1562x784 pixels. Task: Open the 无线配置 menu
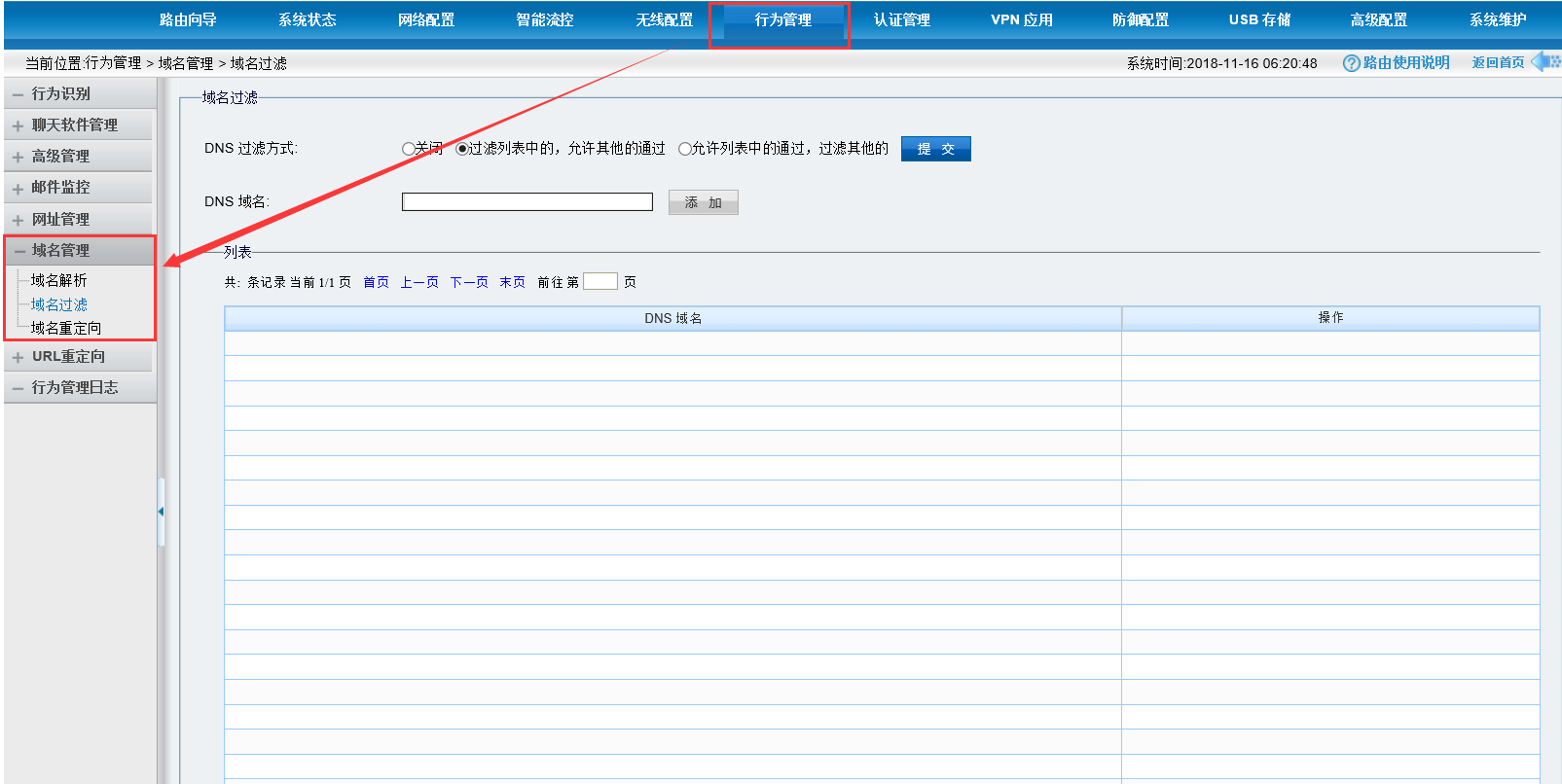(665, 19)
